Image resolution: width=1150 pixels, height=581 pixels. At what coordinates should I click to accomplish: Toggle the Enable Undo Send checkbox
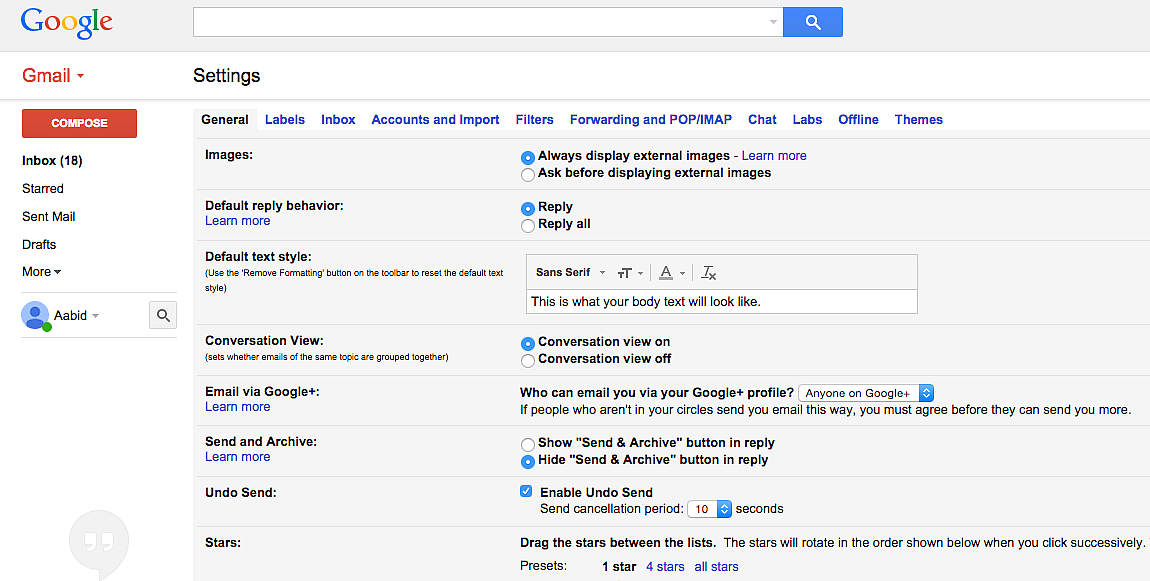point(526,492)
